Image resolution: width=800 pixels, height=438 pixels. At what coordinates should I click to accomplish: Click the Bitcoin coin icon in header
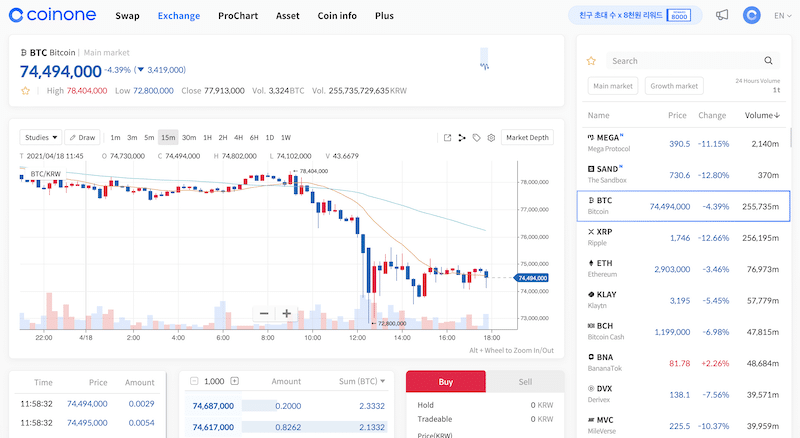(x=23, y=53)
